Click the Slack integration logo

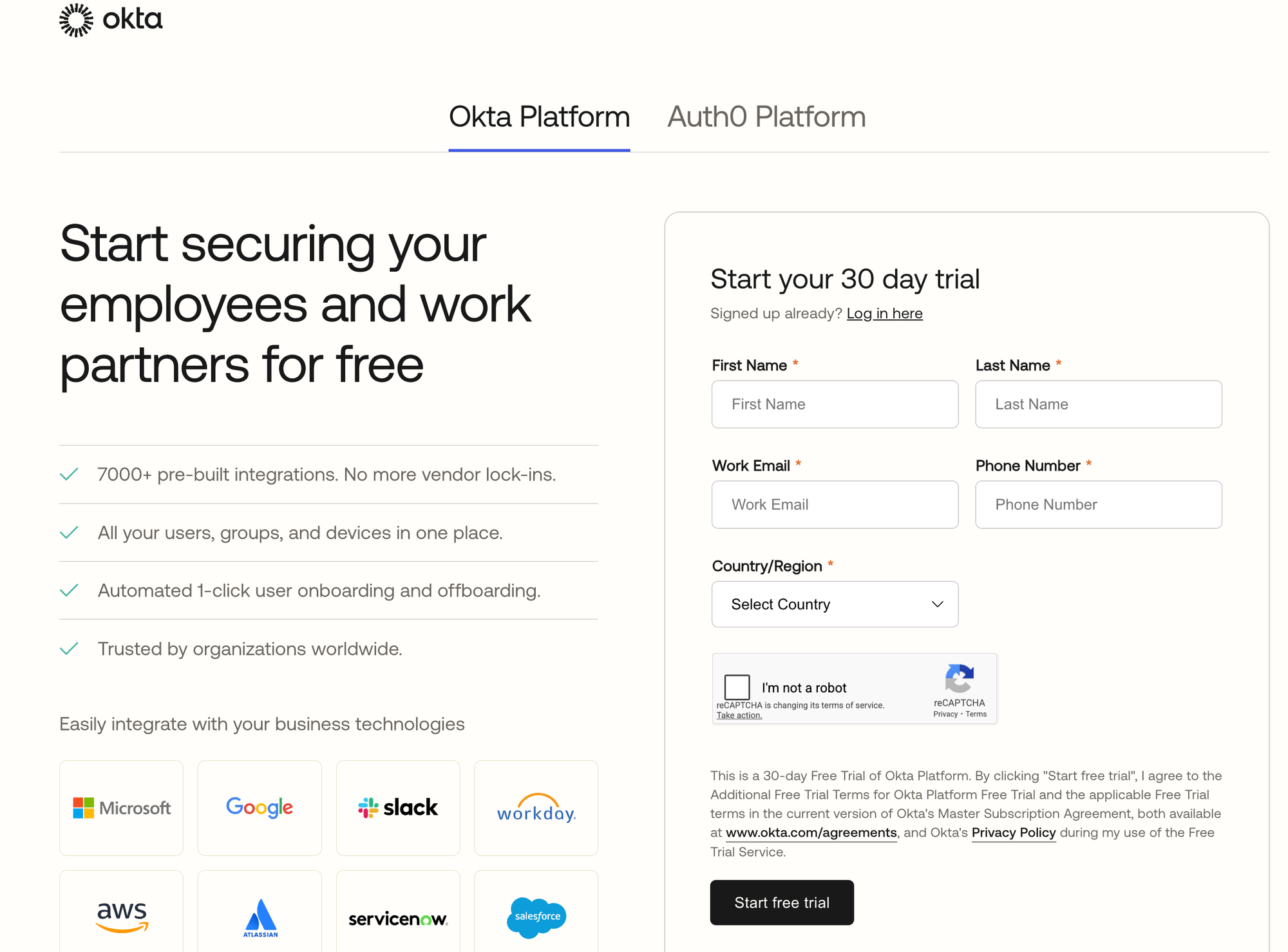(398, 808)
